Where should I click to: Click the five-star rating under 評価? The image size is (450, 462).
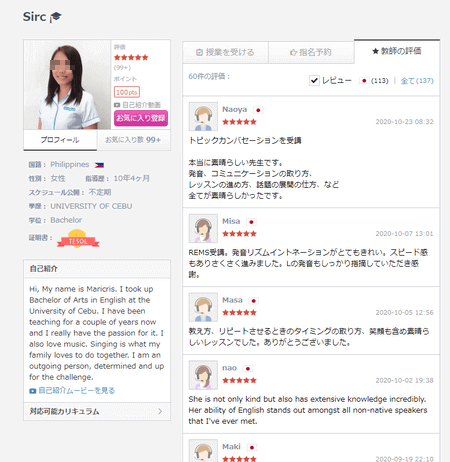(x=131, y=57)
